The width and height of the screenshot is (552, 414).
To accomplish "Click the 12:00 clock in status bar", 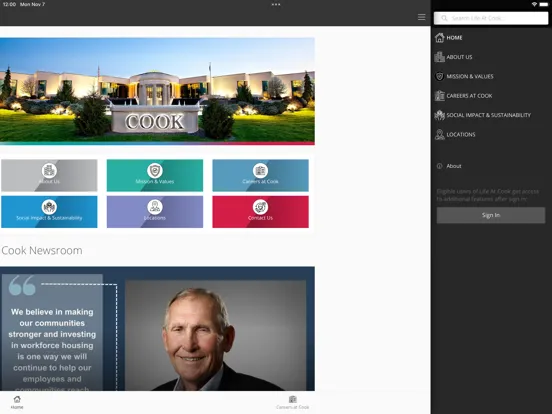I will pyautogui.click(x=9, y=4).
